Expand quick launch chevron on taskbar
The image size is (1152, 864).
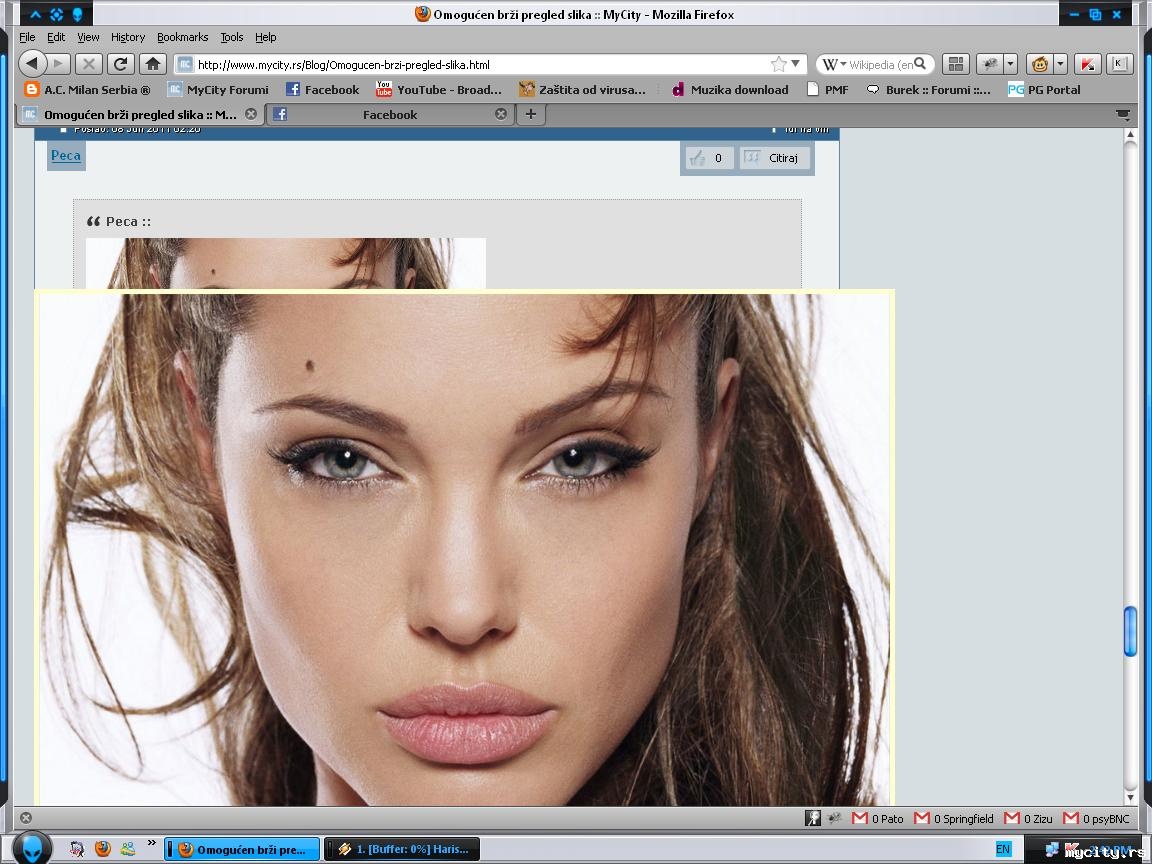(x=151, y=843)
